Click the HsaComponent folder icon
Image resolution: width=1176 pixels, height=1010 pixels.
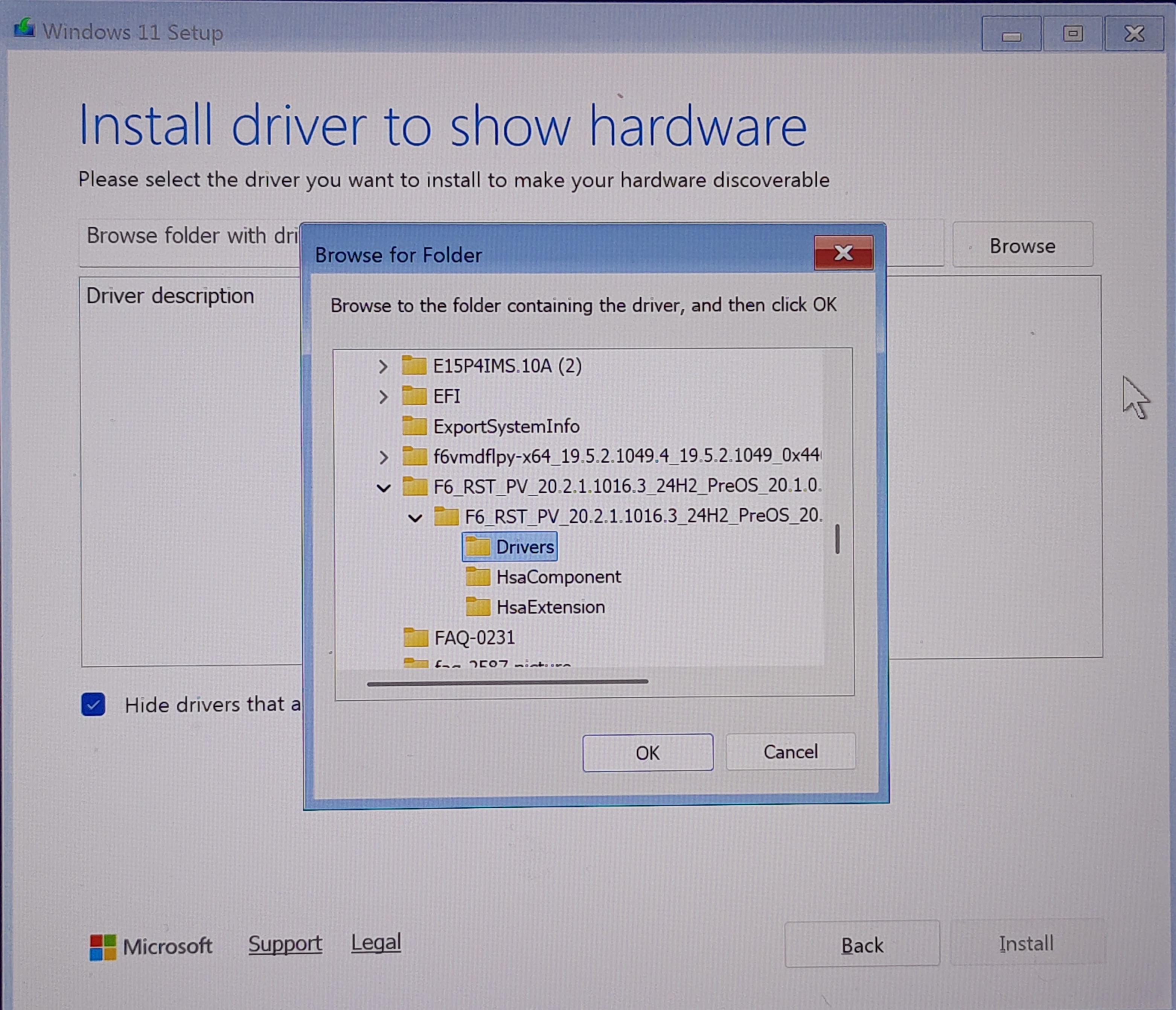pyautogui.click(x=478, y=576)
